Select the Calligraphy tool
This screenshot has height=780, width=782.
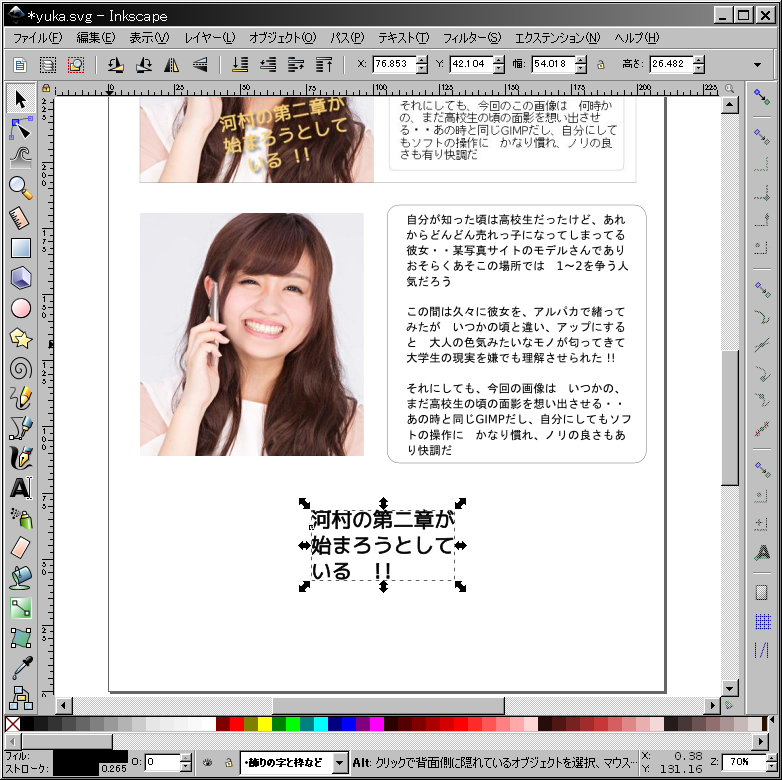(x=20, y=458)
